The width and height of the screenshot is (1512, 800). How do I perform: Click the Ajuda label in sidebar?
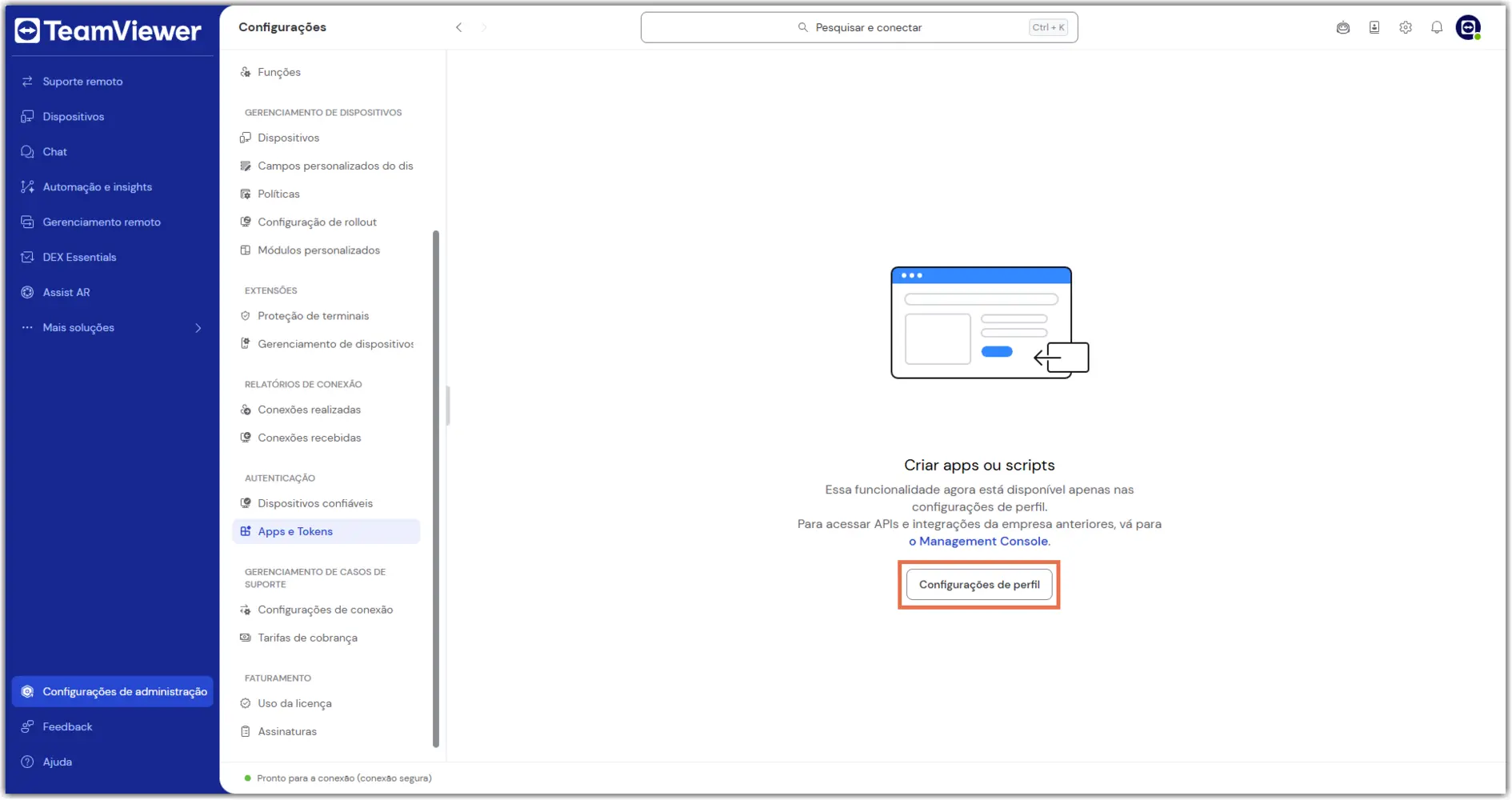pyautogui.click(x=57, y=762)
